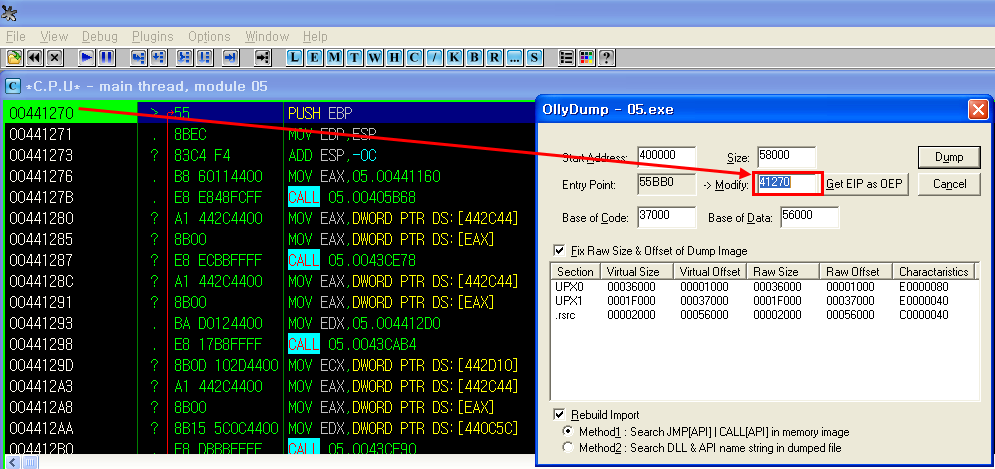The height and width of the screenshot is (469, 995).
Task: Open Run trace with ellipsis button
Action: pyautogui.click(x=514, y=58)
